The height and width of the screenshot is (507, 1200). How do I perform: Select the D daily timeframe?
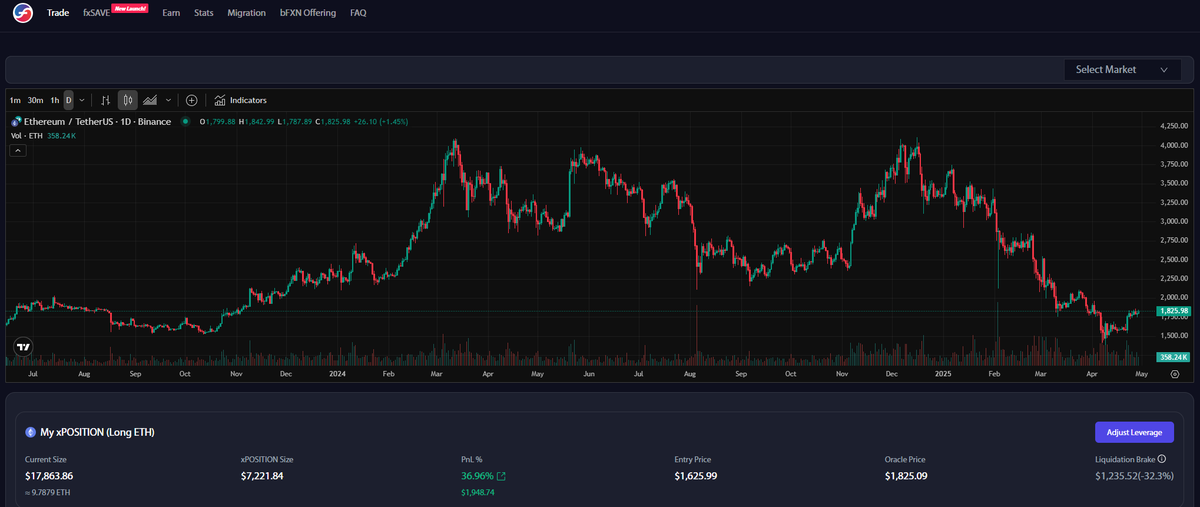click(x=69, y=100)
